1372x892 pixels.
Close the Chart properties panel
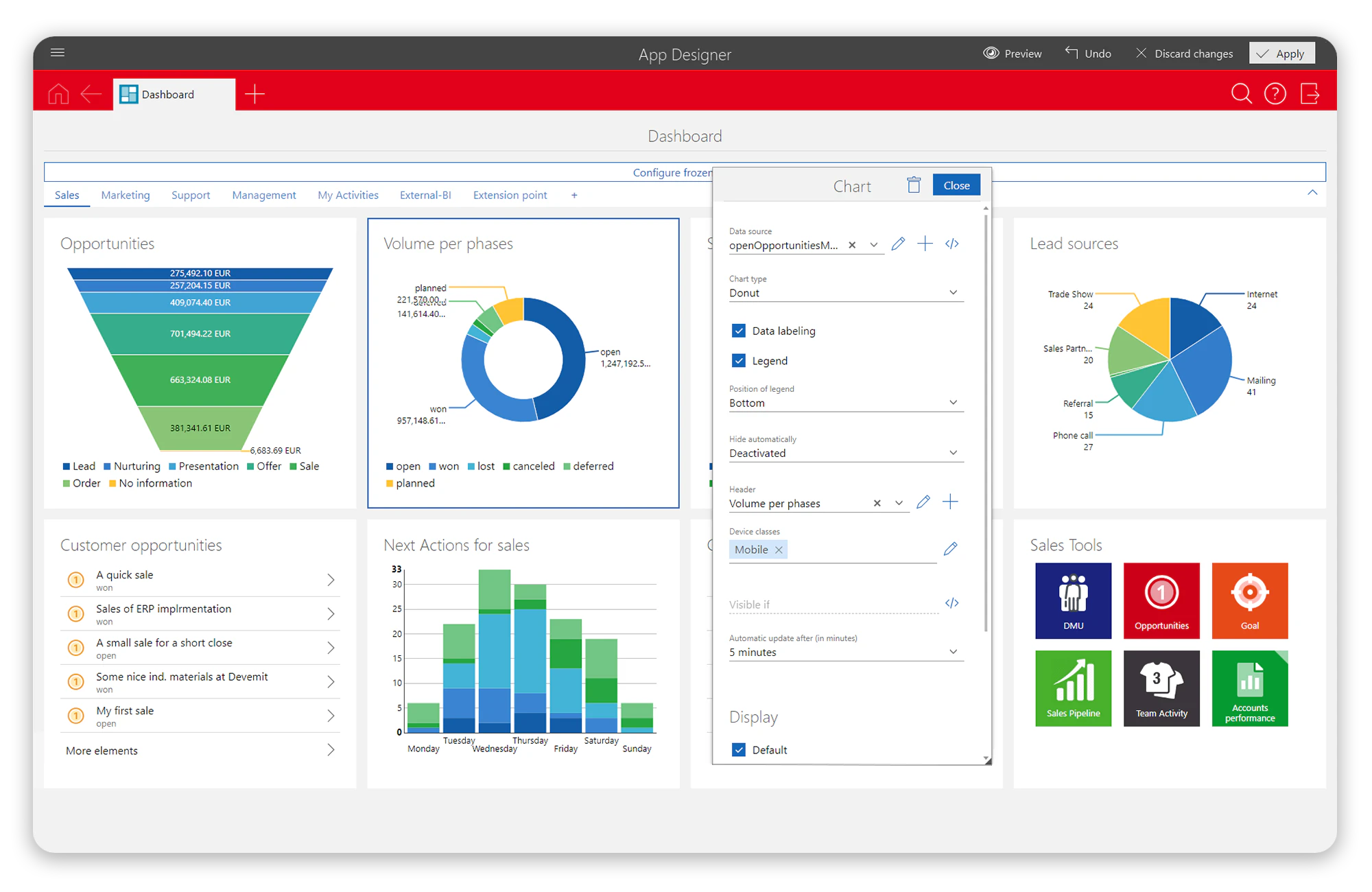[956, 185]
